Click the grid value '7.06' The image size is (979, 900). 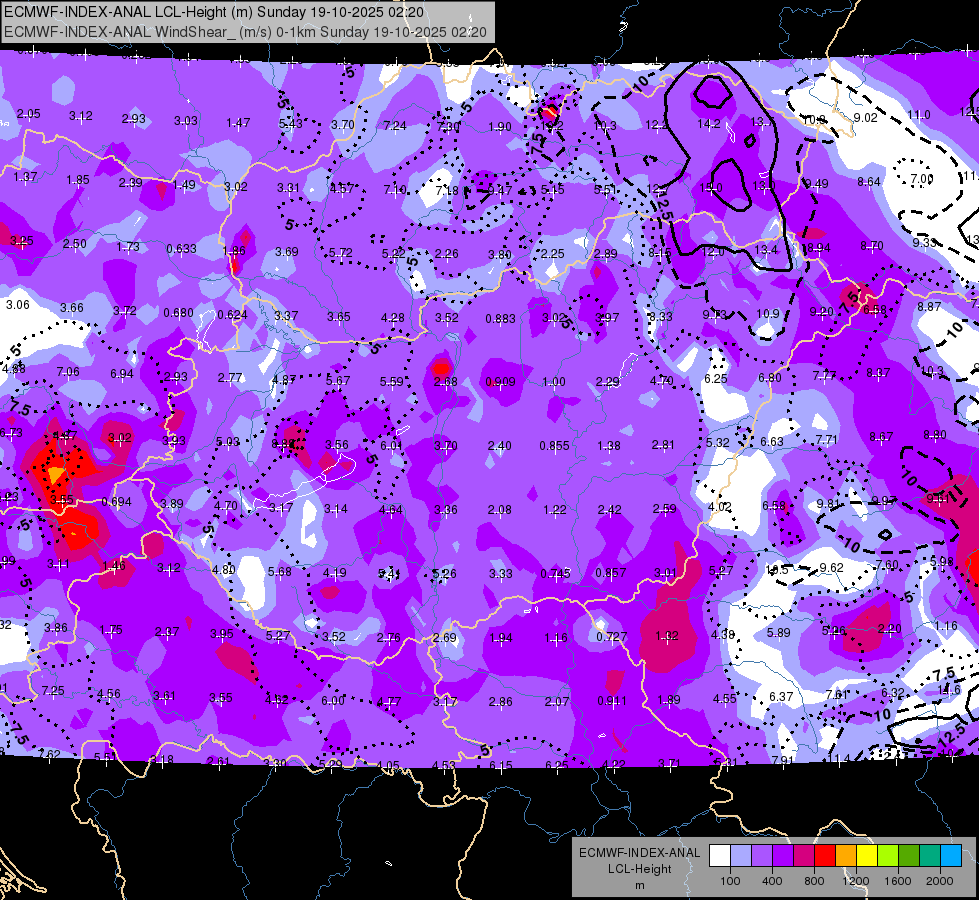click(68, 372)
